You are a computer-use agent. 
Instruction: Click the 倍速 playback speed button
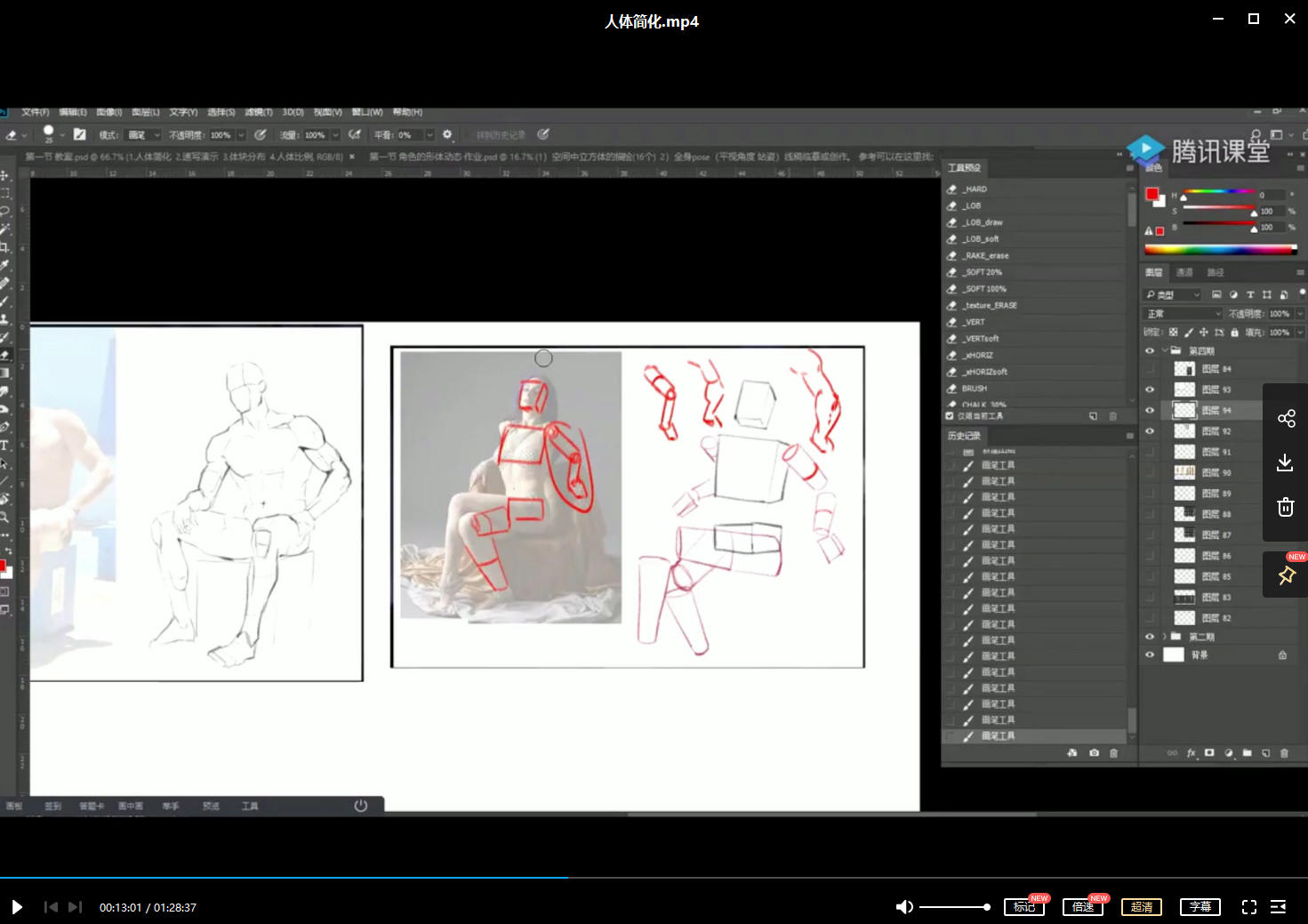click(x=1082, y=907)
